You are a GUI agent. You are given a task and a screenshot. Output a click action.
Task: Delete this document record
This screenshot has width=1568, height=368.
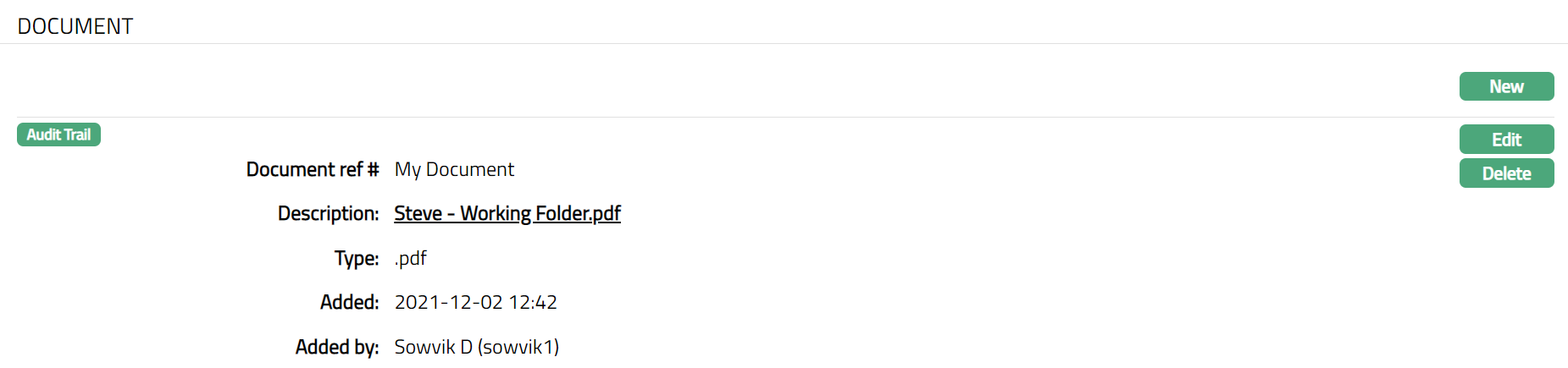click(x=1506, y=173)
